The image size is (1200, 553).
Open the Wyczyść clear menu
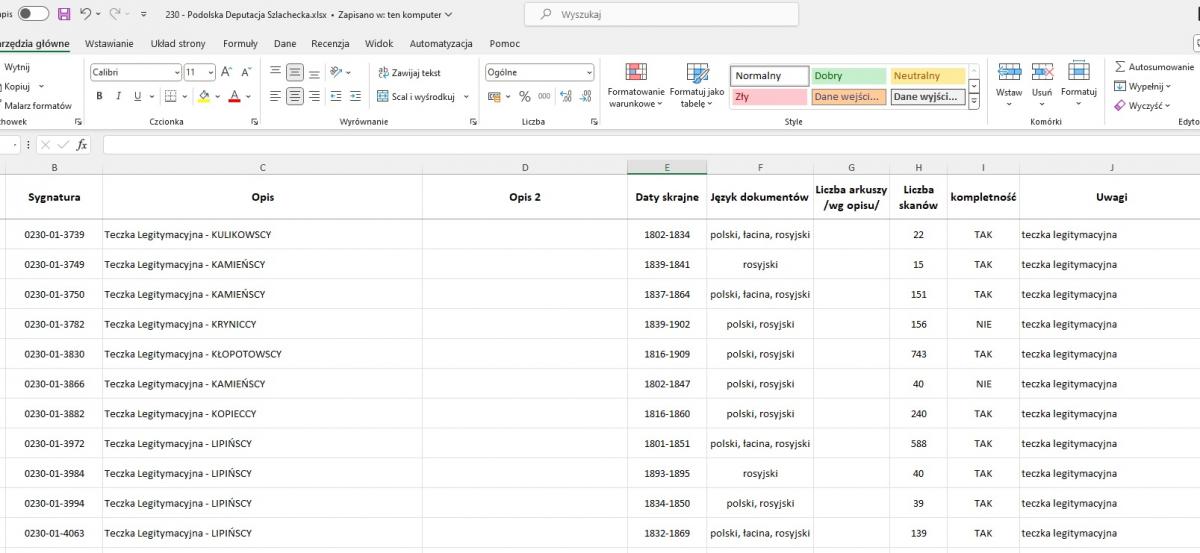click(1142, 105)
